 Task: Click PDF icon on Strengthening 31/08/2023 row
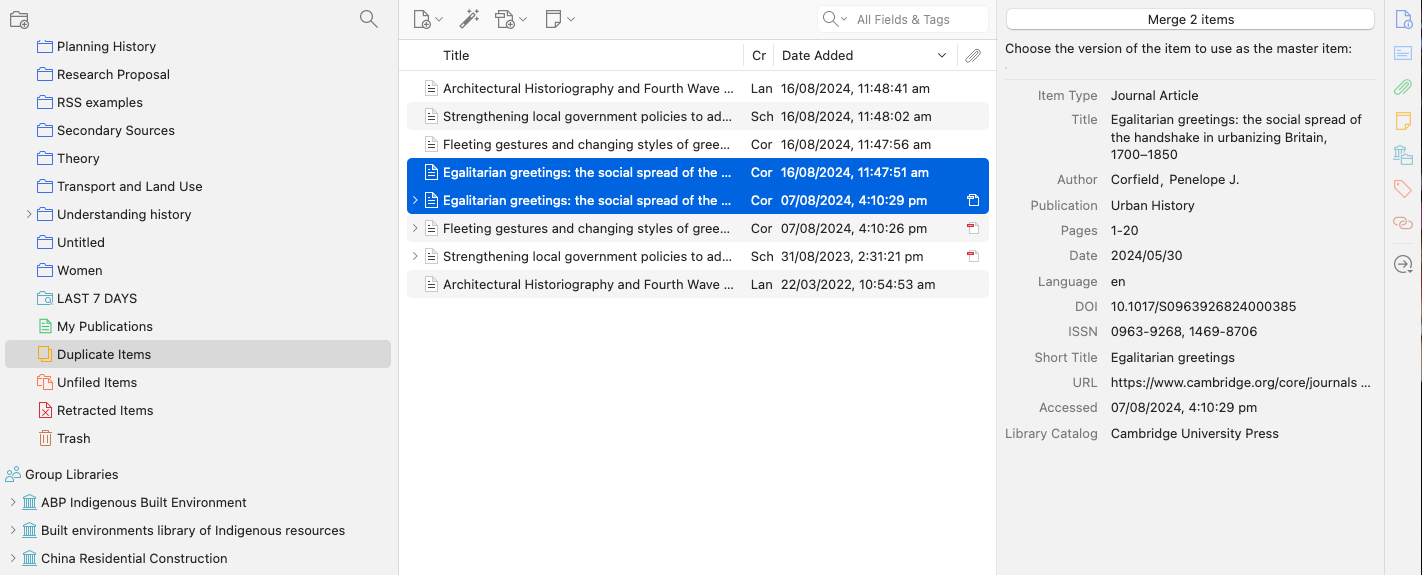[973, 256]
